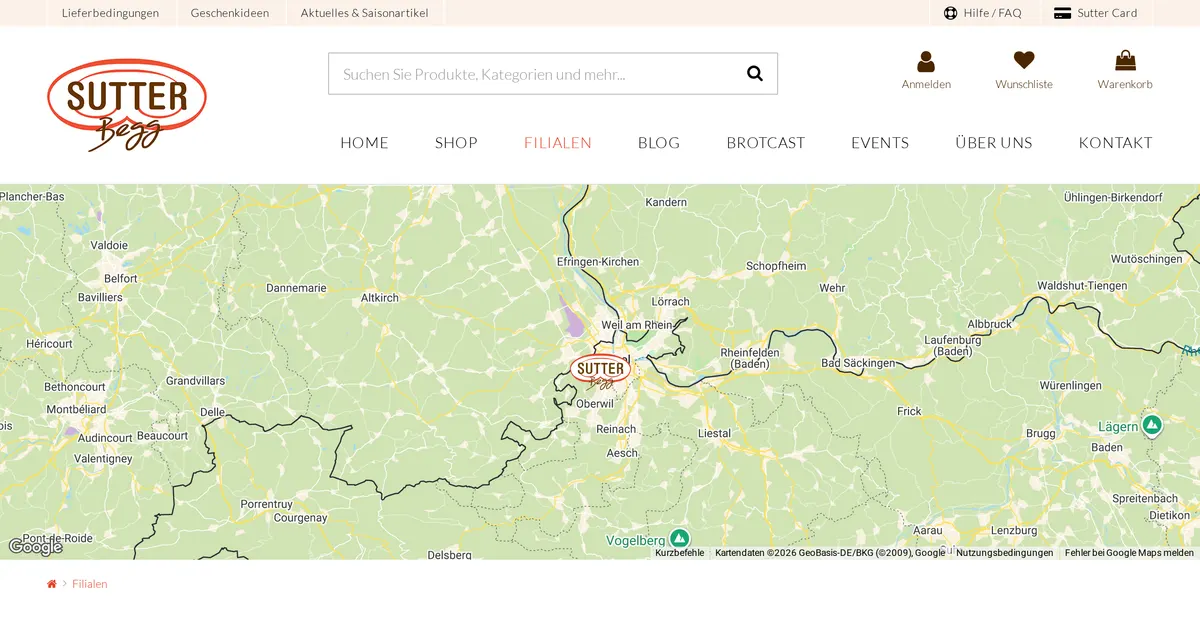Open the BROTCAST menu item
This screenshot has height=630, width=1200.
point(765,143)
